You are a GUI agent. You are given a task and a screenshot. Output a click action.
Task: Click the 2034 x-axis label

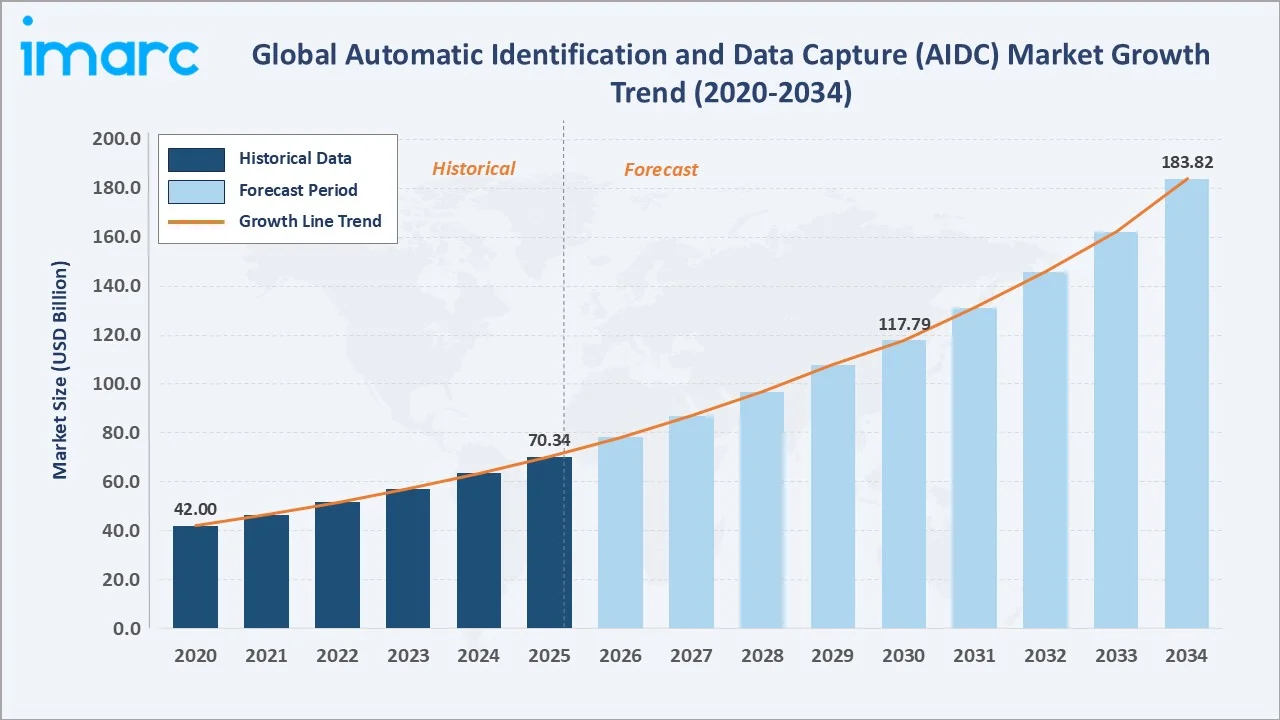click(1186, 656)
